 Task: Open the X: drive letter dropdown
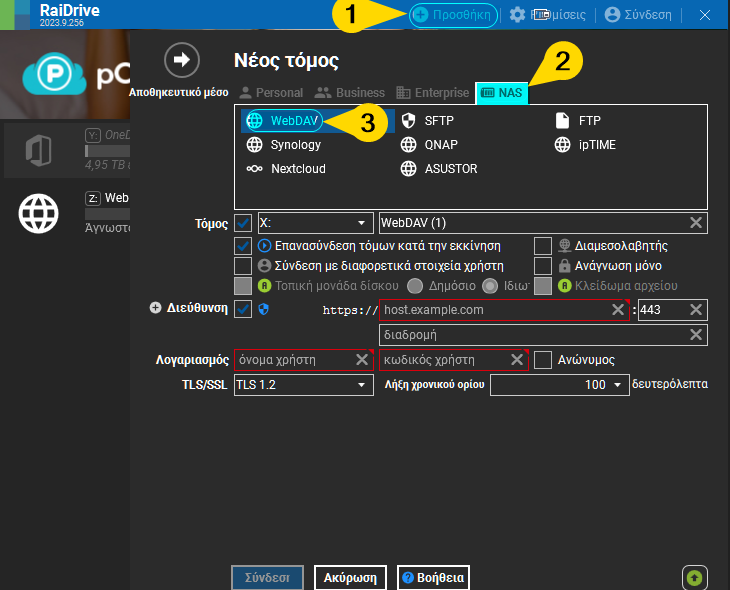coord(316,223)
